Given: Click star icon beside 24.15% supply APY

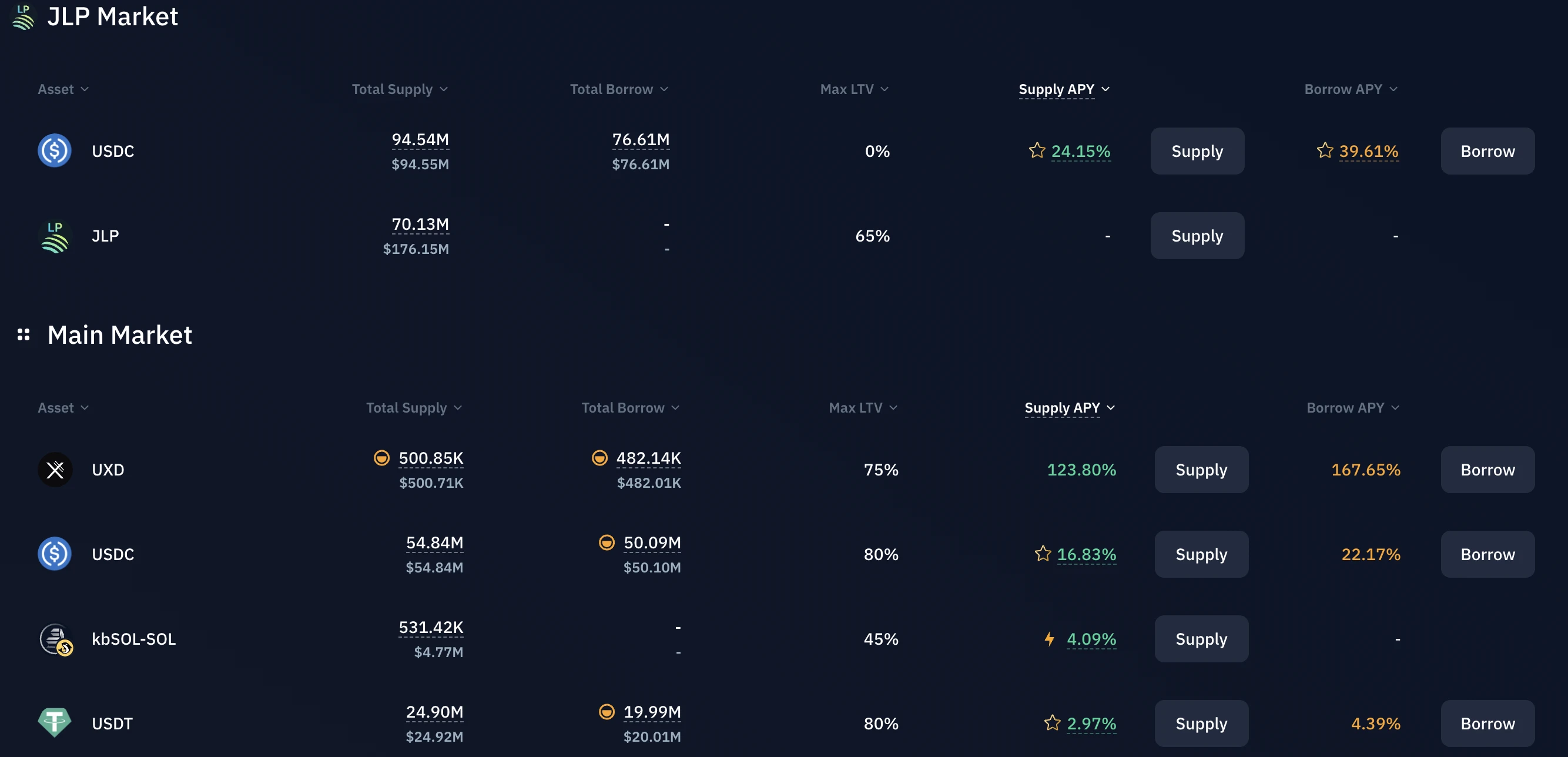Looking at the screenshot, I should [x=1037, y=150].
